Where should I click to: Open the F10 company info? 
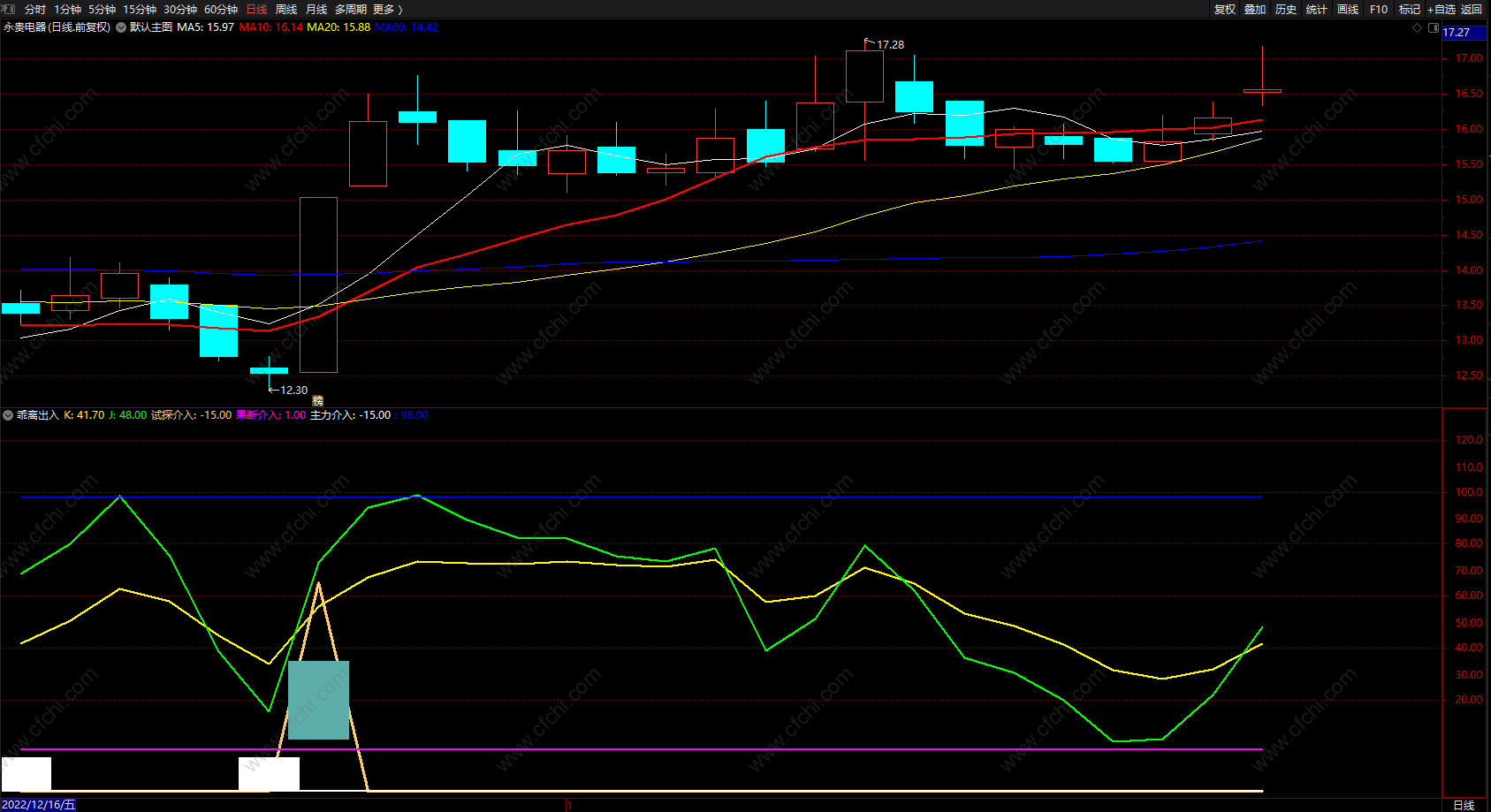(x=1379, y=10)
